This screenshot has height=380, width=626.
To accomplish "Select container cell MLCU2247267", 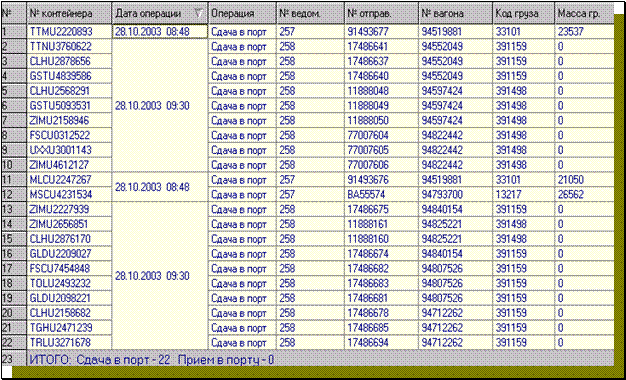I will pyautogui.click(x=69, y=180).
